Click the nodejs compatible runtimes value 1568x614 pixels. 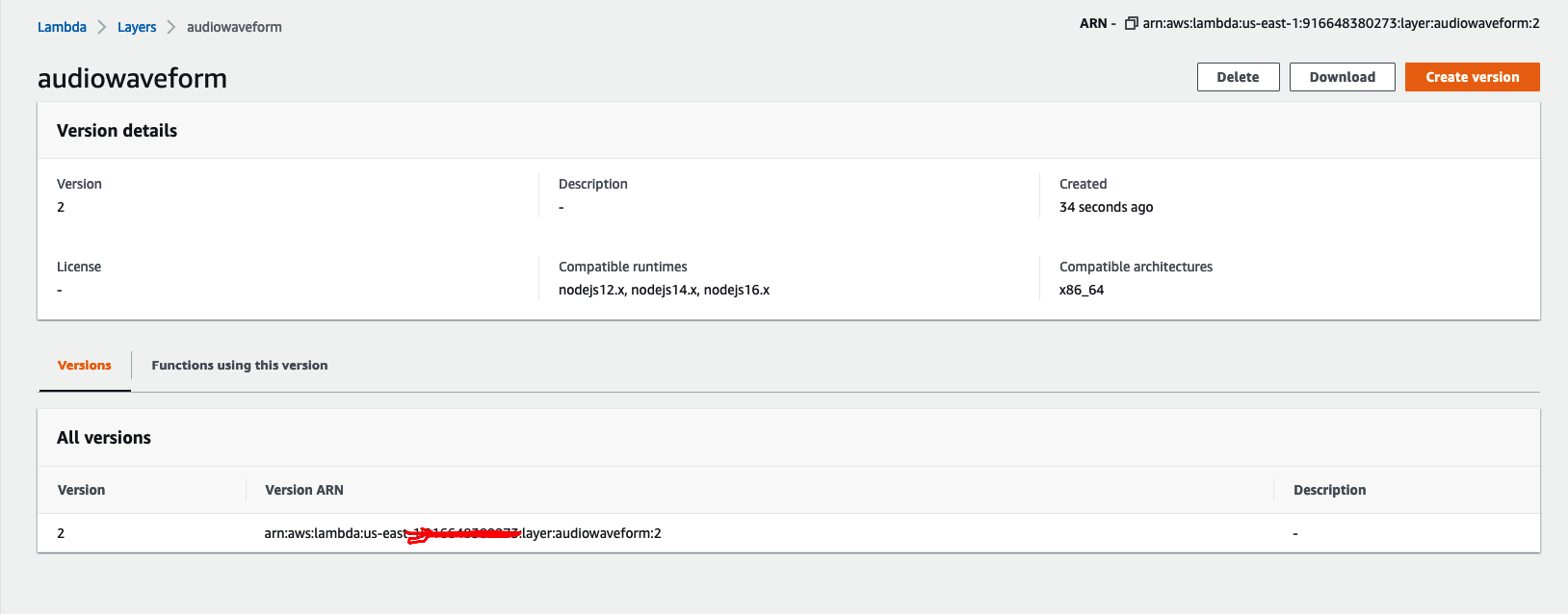[x=664, y=290]
